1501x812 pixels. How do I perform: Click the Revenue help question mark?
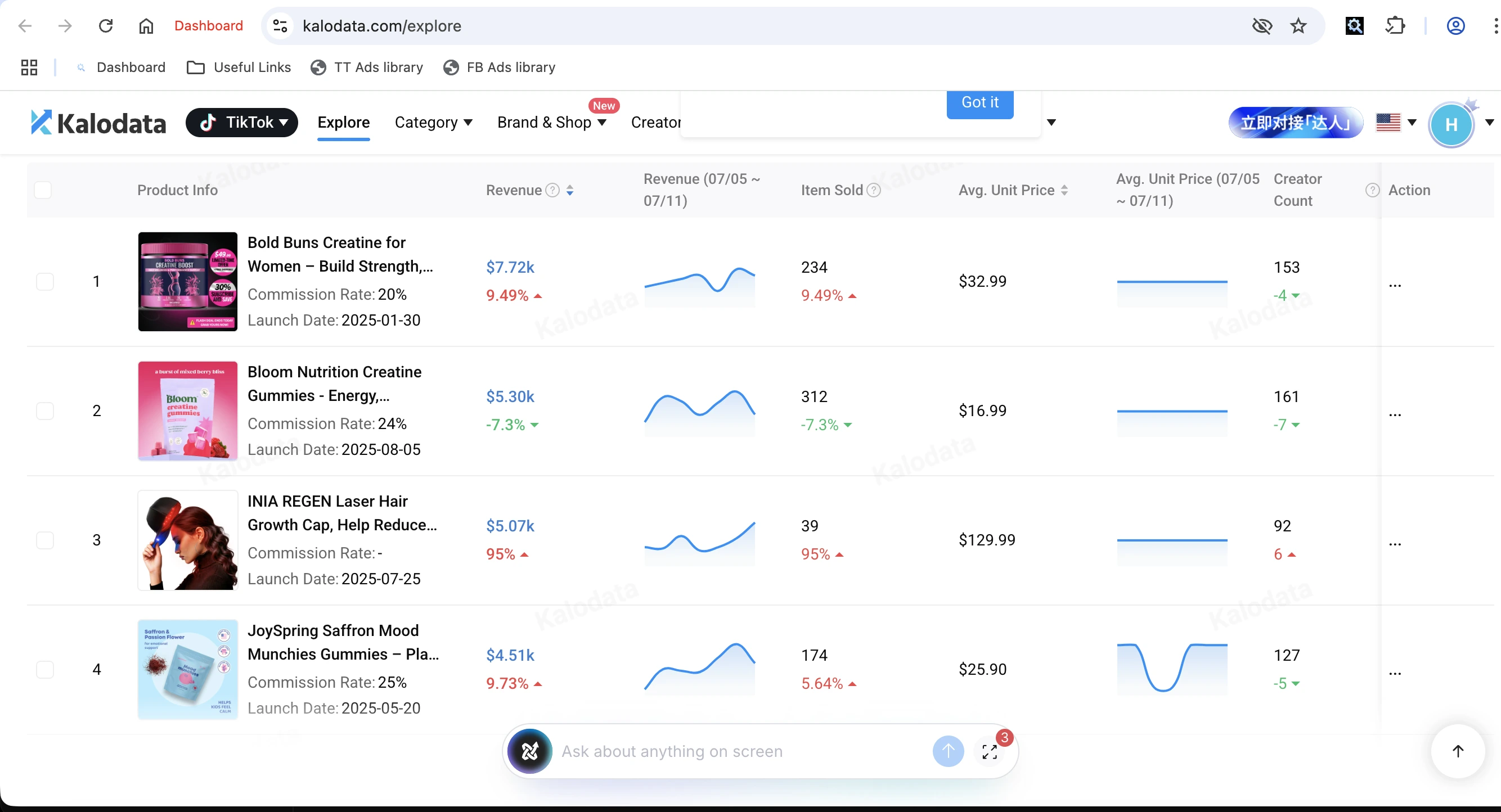tap(552, 190)
